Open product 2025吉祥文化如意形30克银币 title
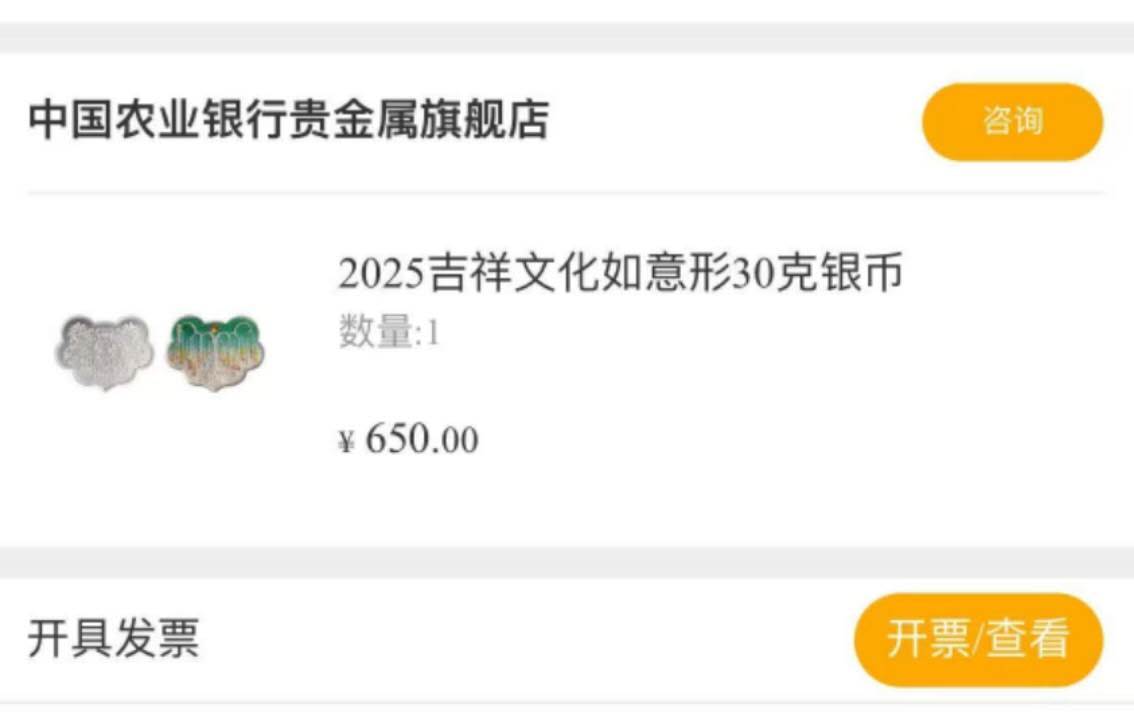The image size is (1134, 721). click(621, 273)
